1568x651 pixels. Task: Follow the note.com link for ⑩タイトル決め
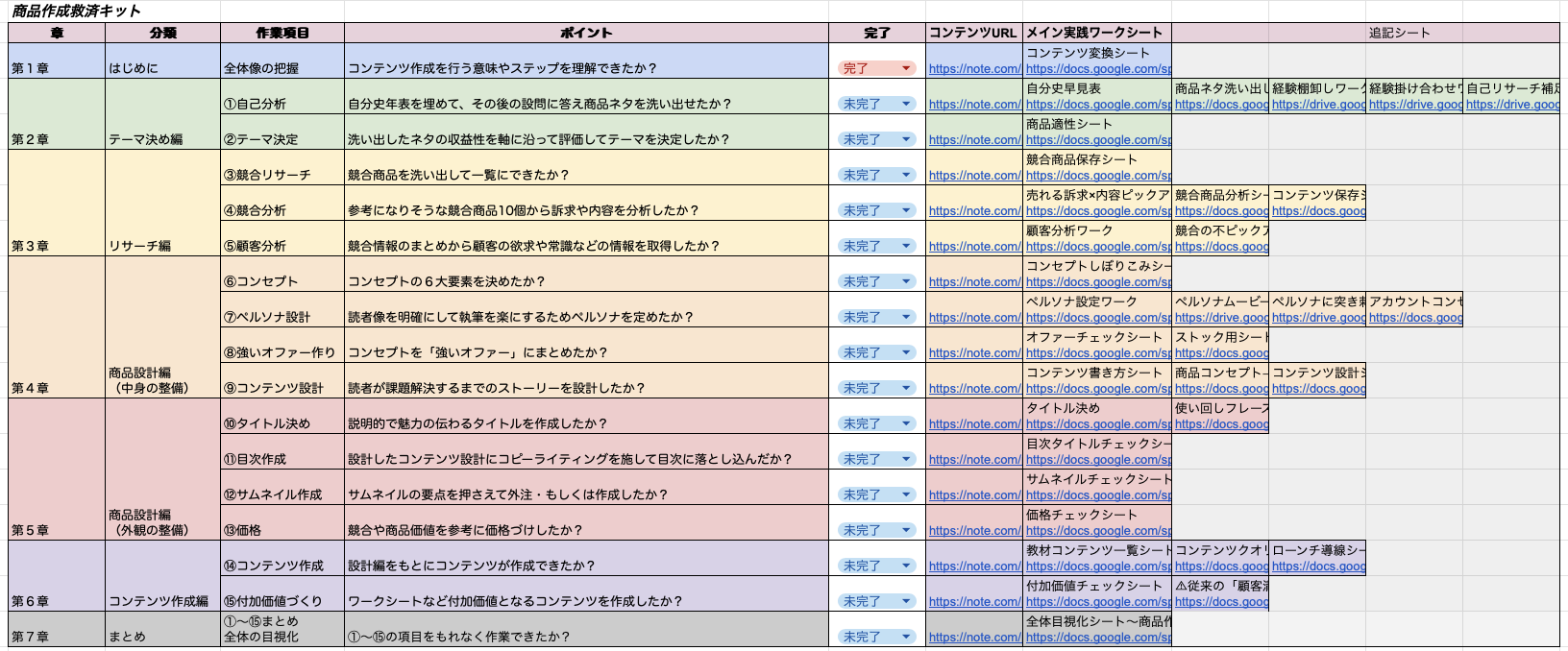pos(974,424)
